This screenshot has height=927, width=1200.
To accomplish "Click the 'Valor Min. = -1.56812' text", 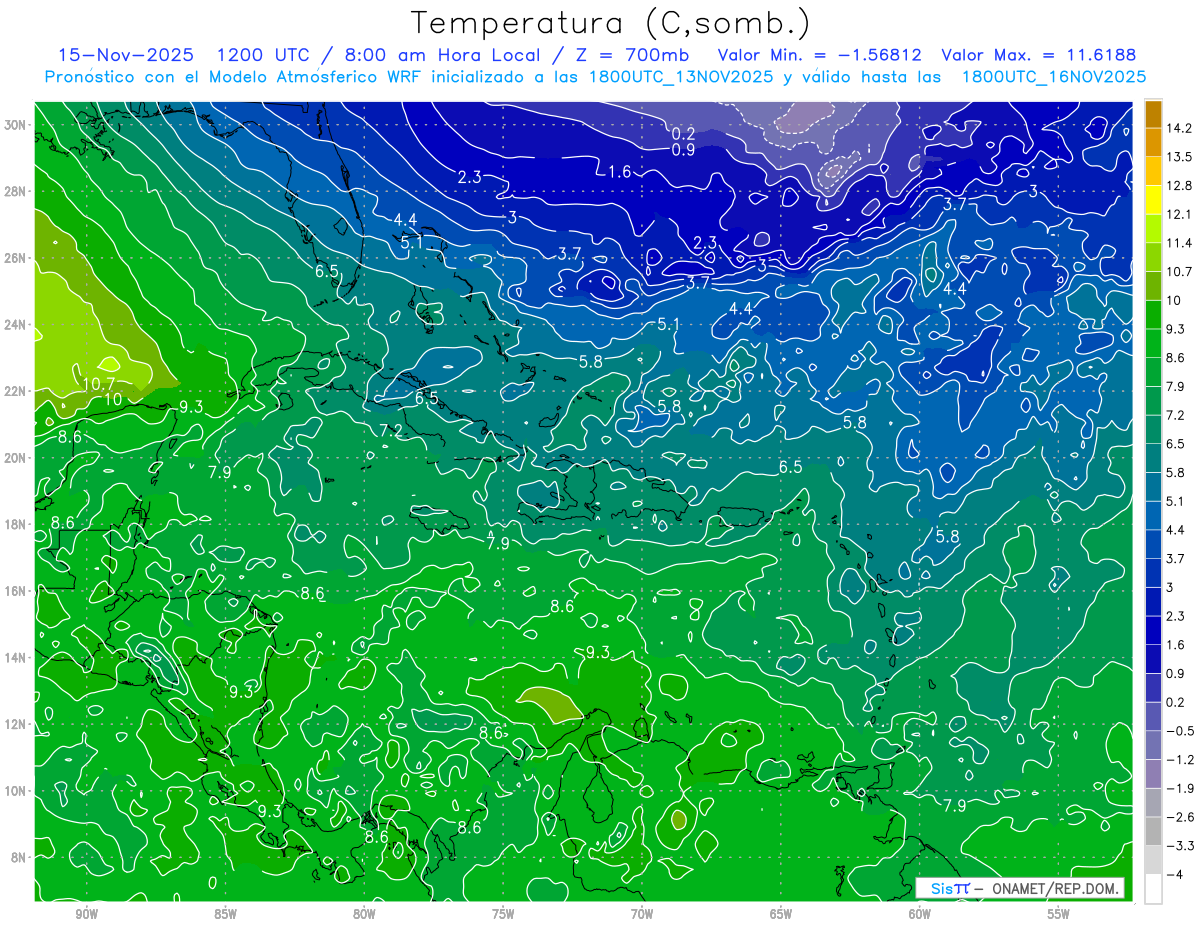I will [820, 55].
